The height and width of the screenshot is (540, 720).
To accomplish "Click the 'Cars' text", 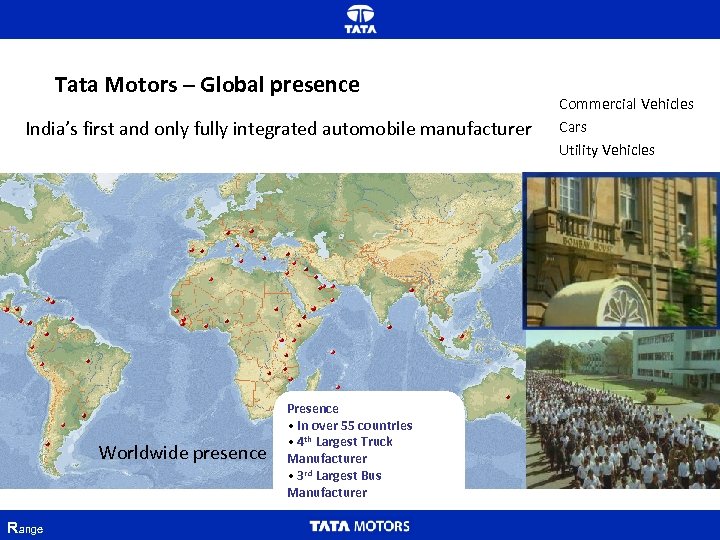I will click(573, 127).
